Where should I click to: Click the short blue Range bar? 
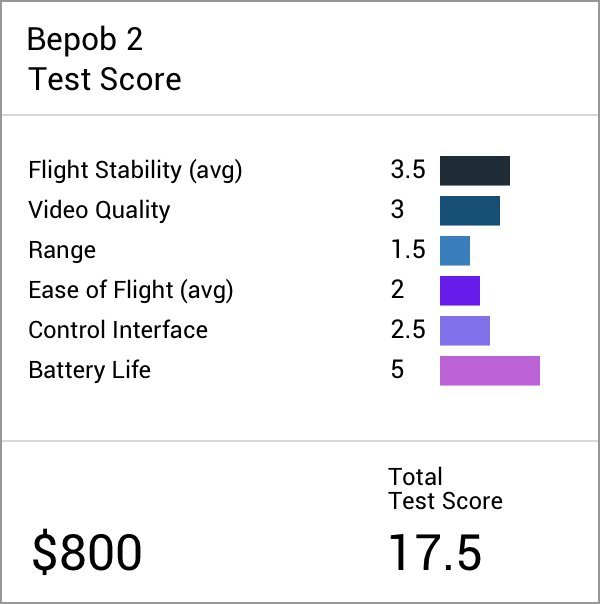coord(455,250)
